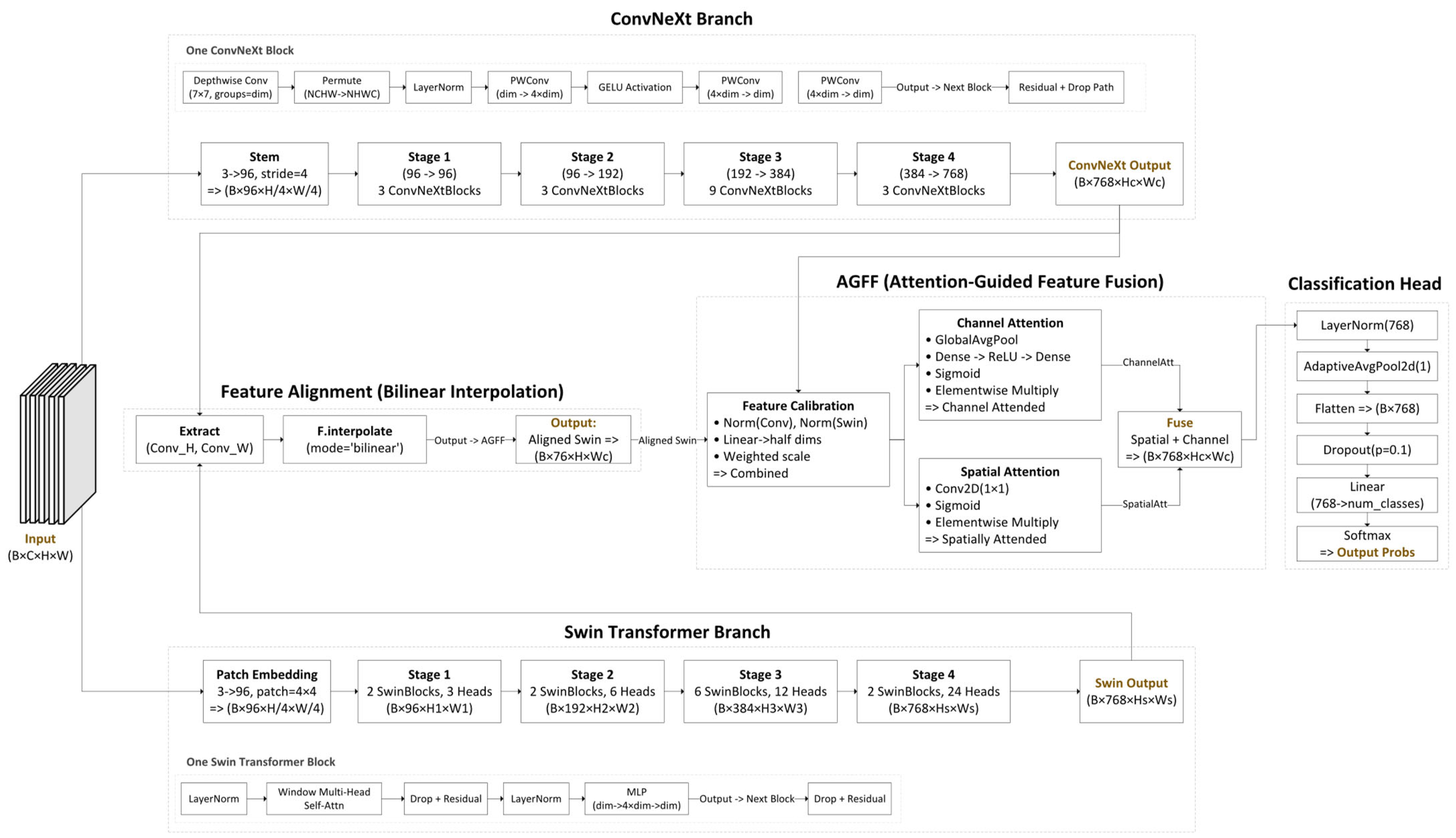
Task: Select the Depthwise Conv 7×7 box
Action: 230,88
